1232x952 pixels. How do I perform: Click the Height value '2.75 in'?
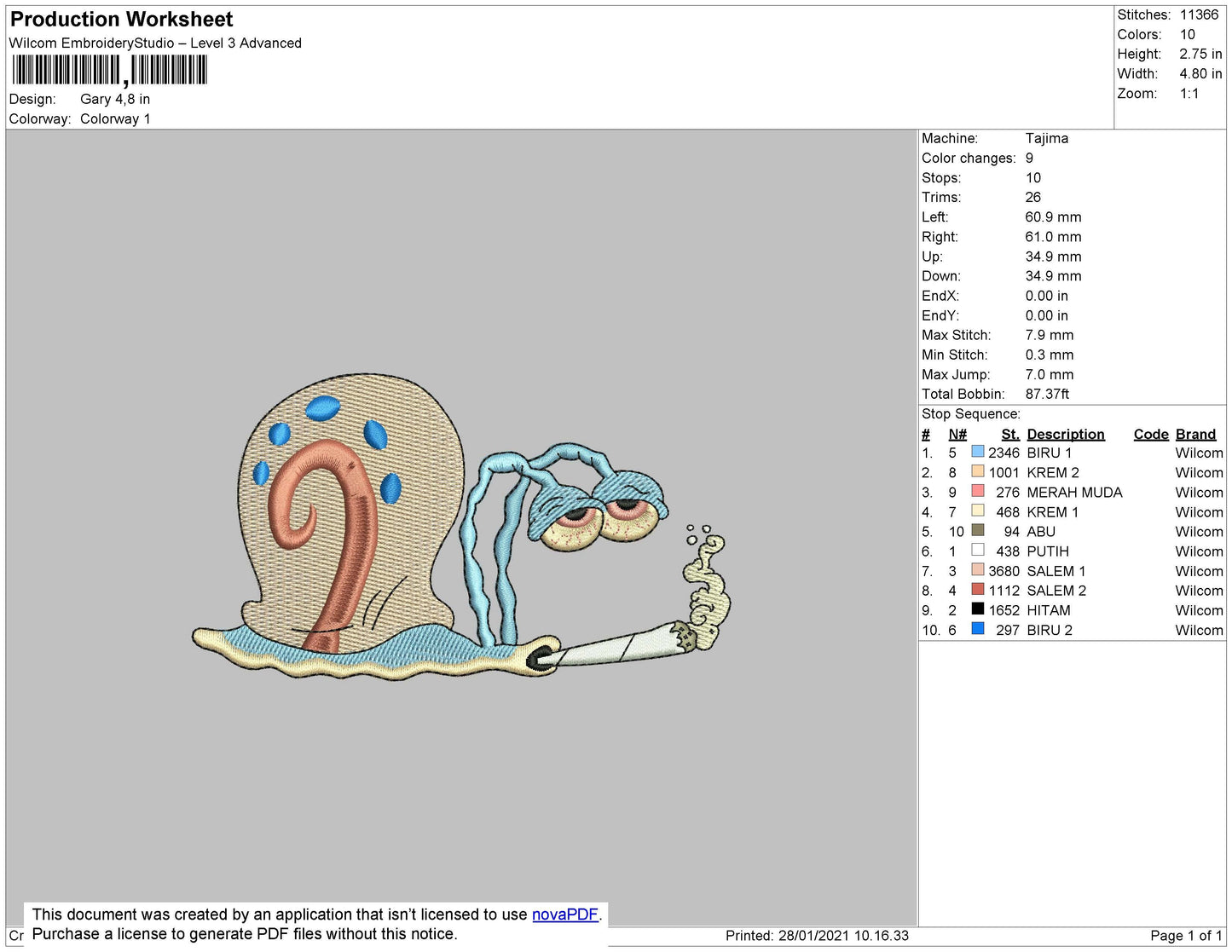coord(1200,54)
